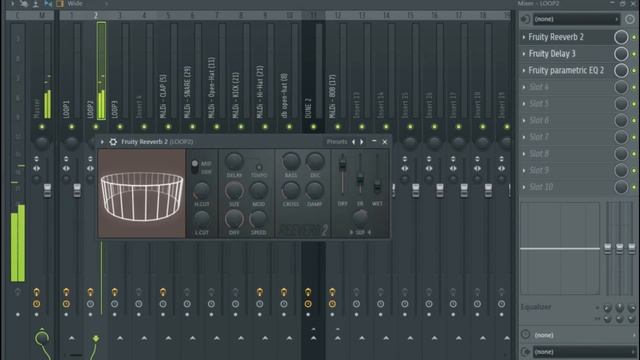Open the Presets menu of Fruity Reeverb 2

point(337,142)
